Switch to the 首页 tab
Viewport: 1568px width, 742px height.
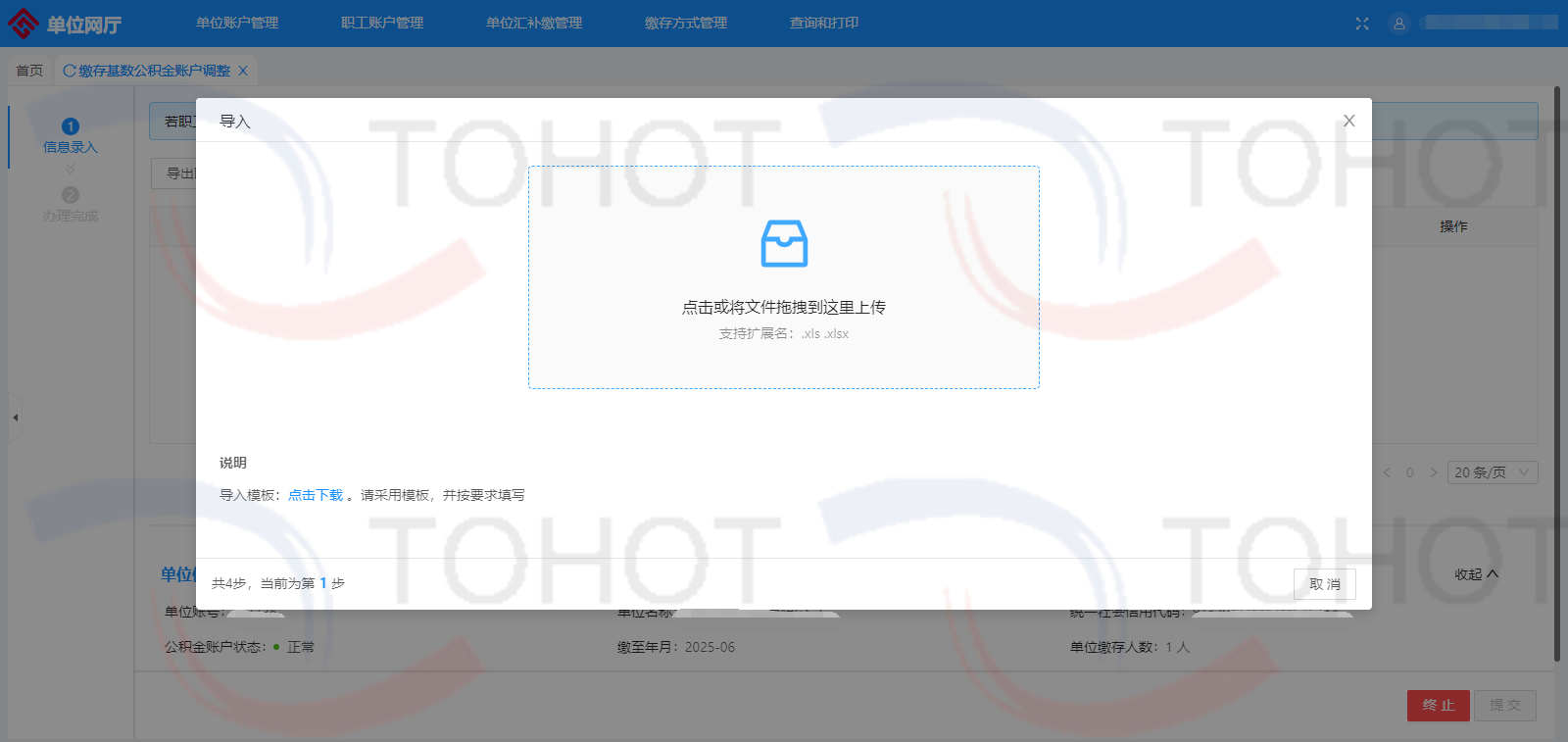[29, 71]
